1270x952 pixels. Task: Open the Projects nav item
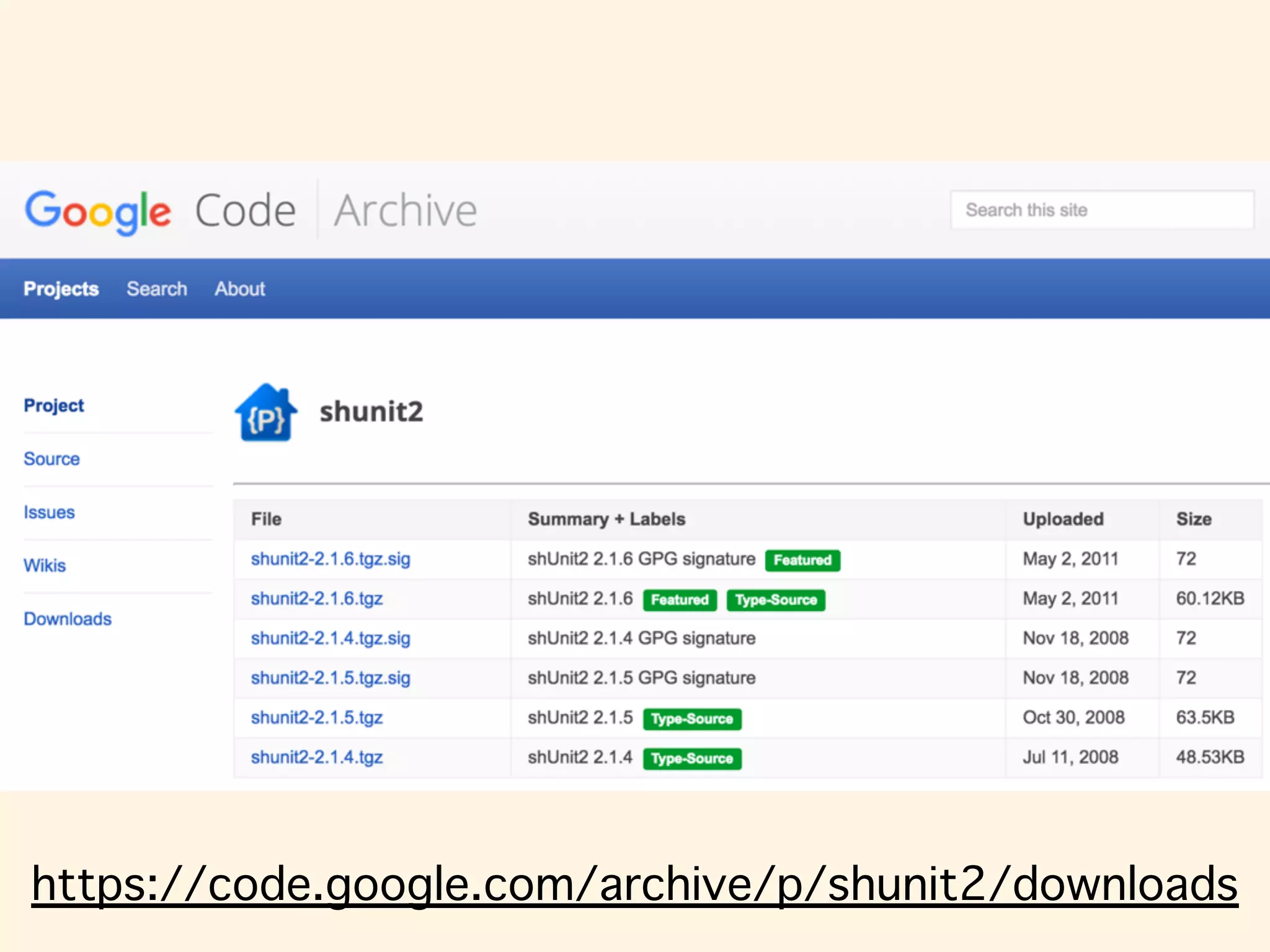click(61, 289)
